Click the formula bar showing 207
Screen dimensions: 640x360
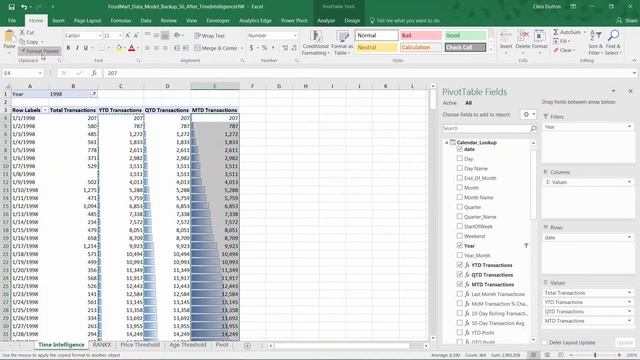coord(367,73)
